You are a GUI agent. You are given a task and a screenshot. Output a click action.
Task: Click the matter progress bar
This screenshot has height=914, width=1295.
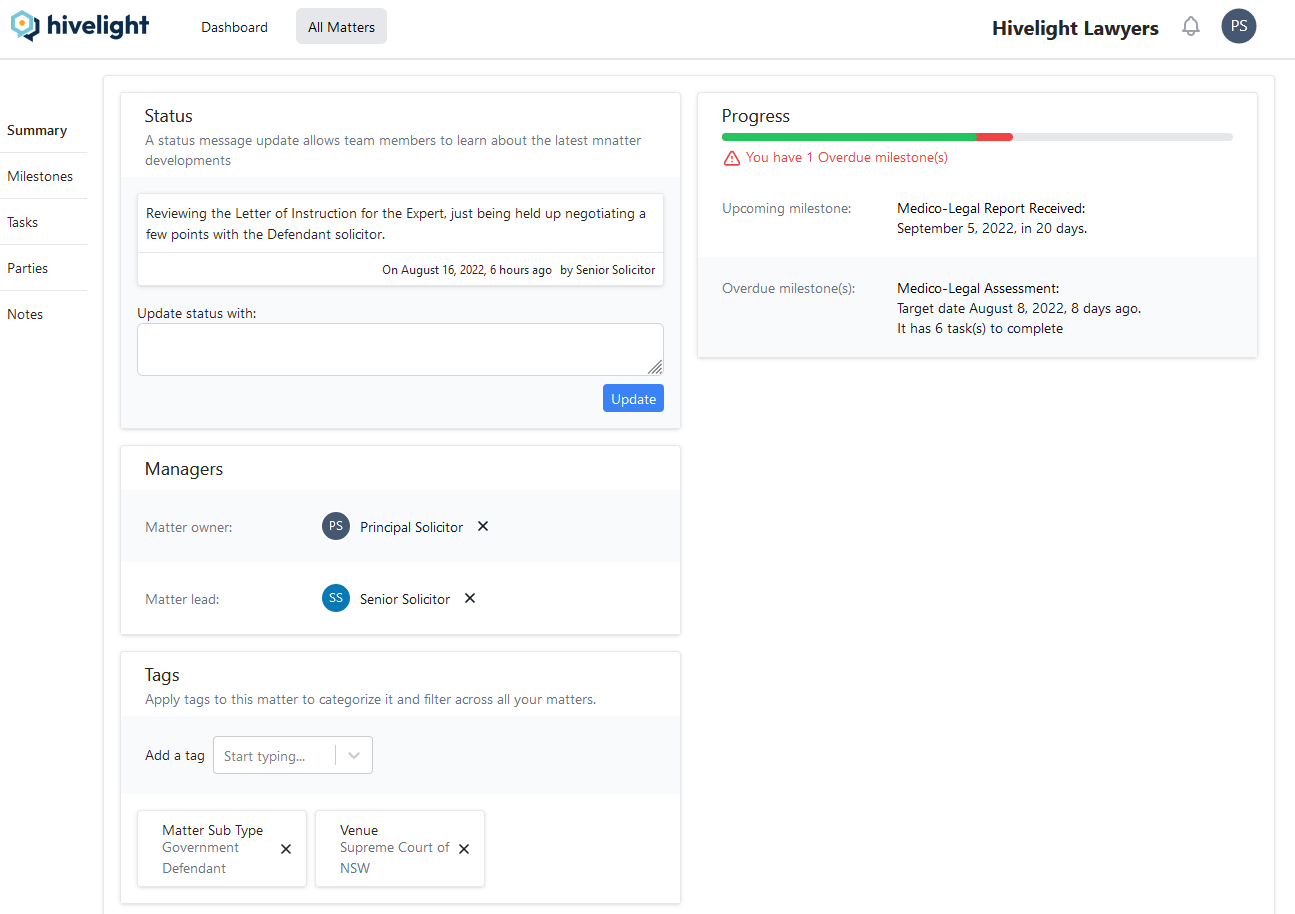(976, 137)
